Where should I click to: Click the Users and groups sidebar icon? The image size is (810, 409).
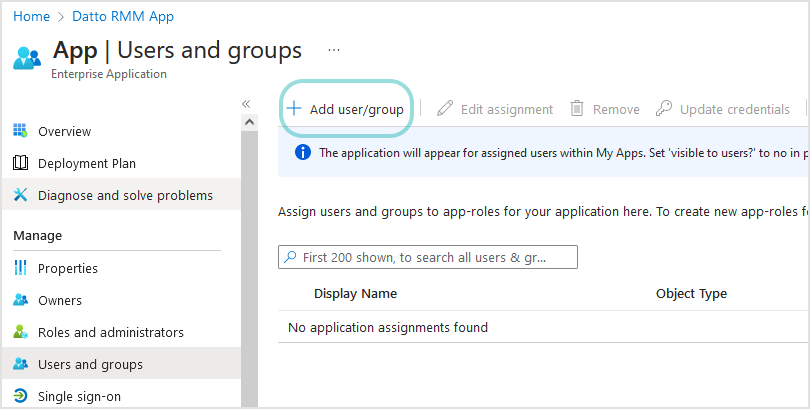point(20,364)
